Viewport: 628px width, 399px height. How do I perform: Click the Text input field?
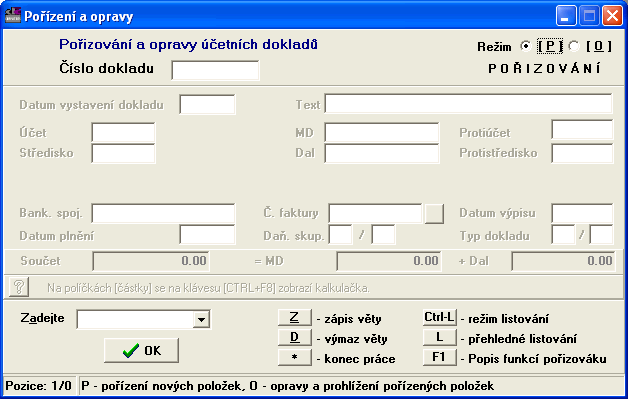coord(468,103)
